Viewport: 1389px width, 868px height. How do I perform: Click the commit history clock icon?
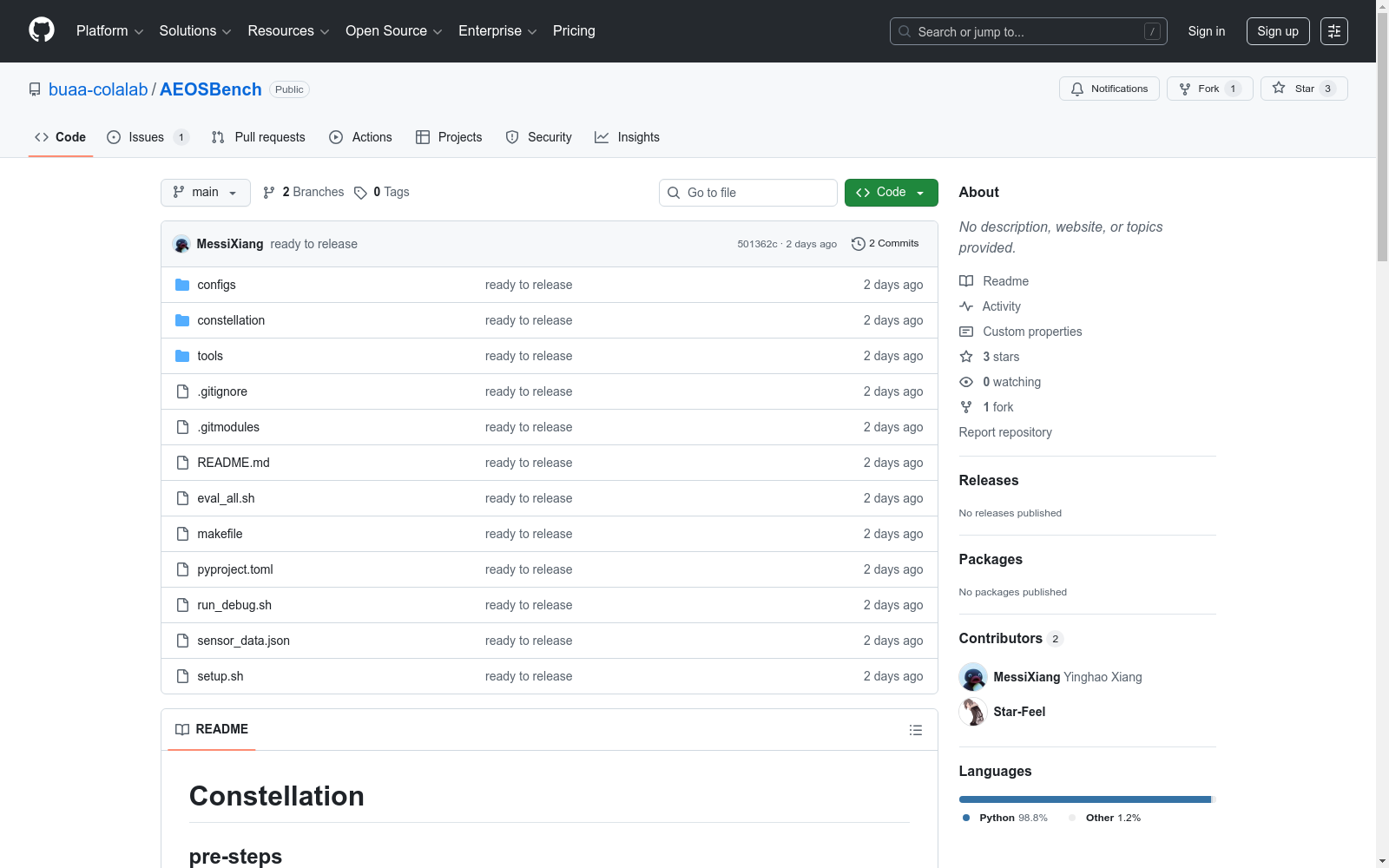coord(859,244)
